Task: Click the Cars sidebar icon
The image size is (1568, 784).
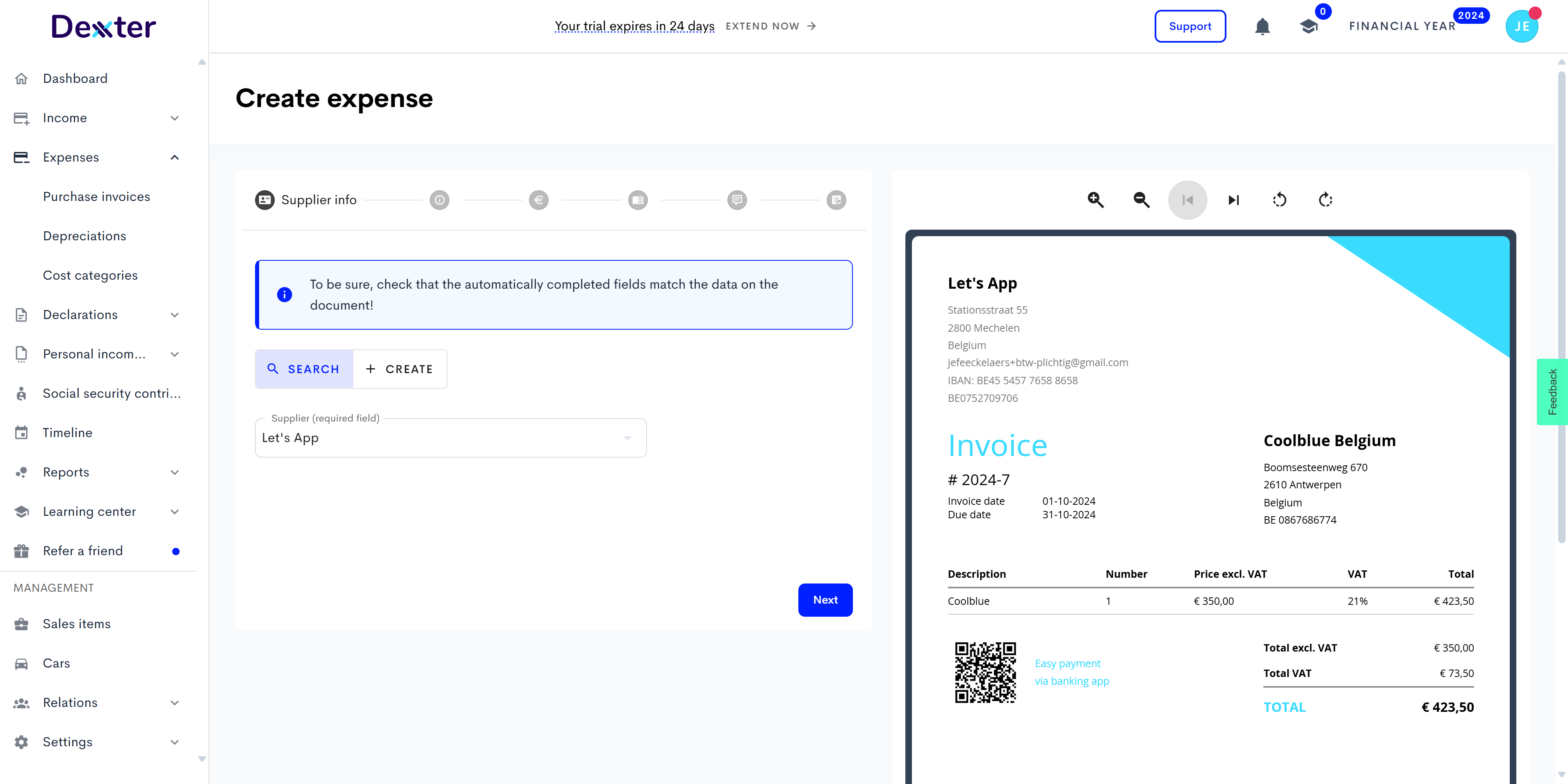Action: (21, 663)
